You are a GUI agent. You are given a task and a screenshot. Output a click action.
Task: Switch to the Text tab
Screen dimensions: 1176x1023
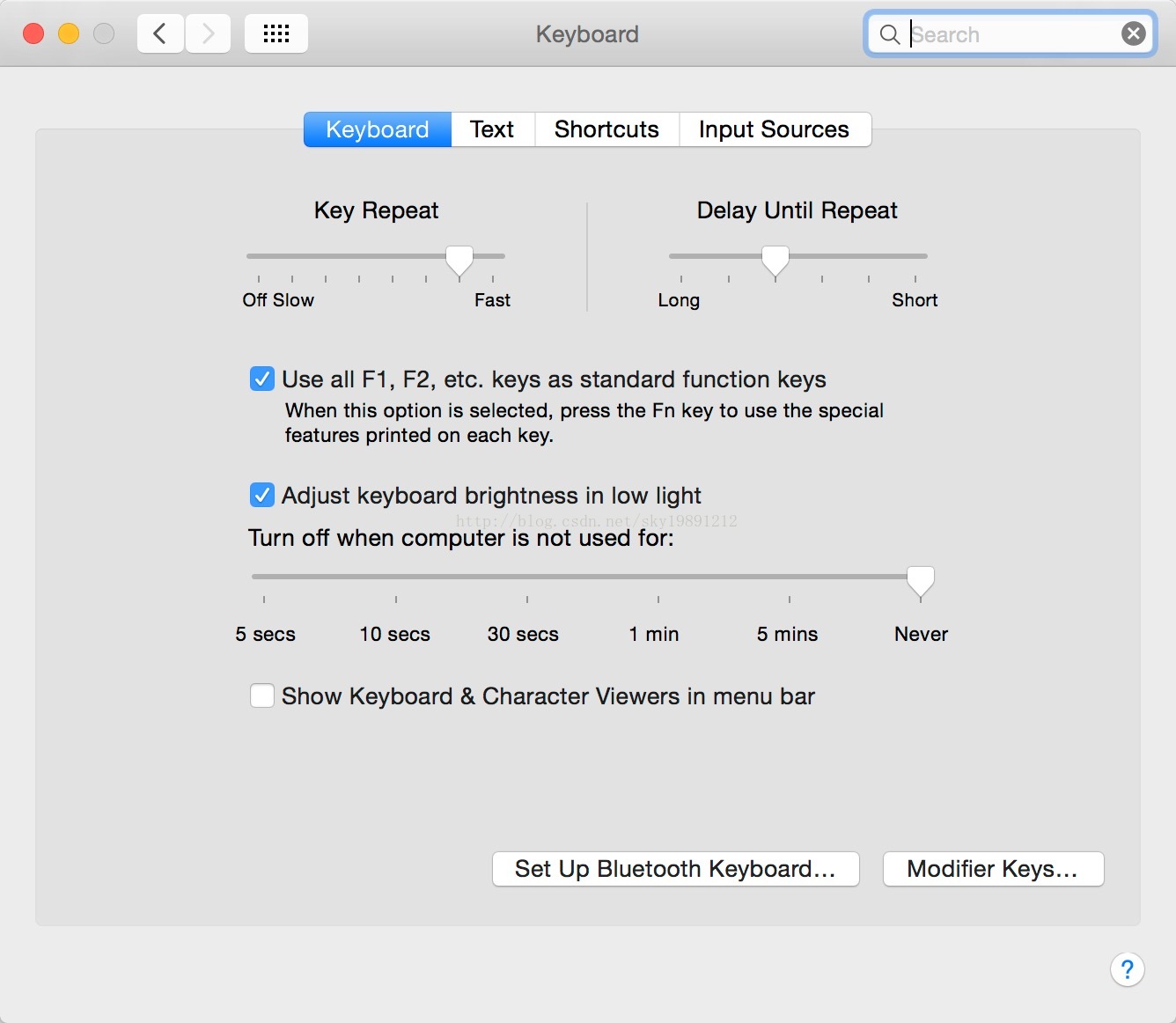(x=492, y=129)
